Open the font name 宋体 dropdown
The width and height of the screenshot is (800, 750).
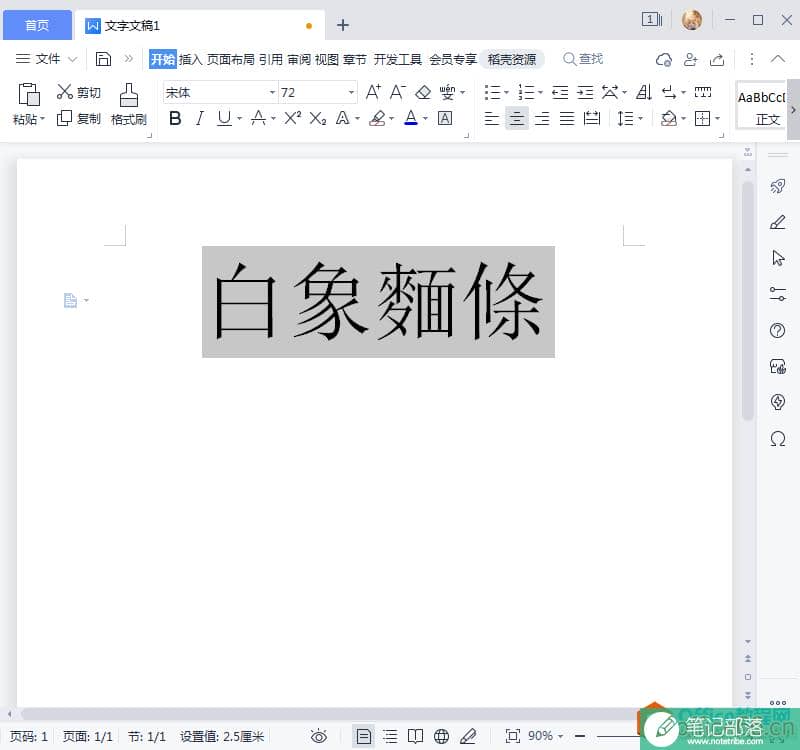[272, 92]
